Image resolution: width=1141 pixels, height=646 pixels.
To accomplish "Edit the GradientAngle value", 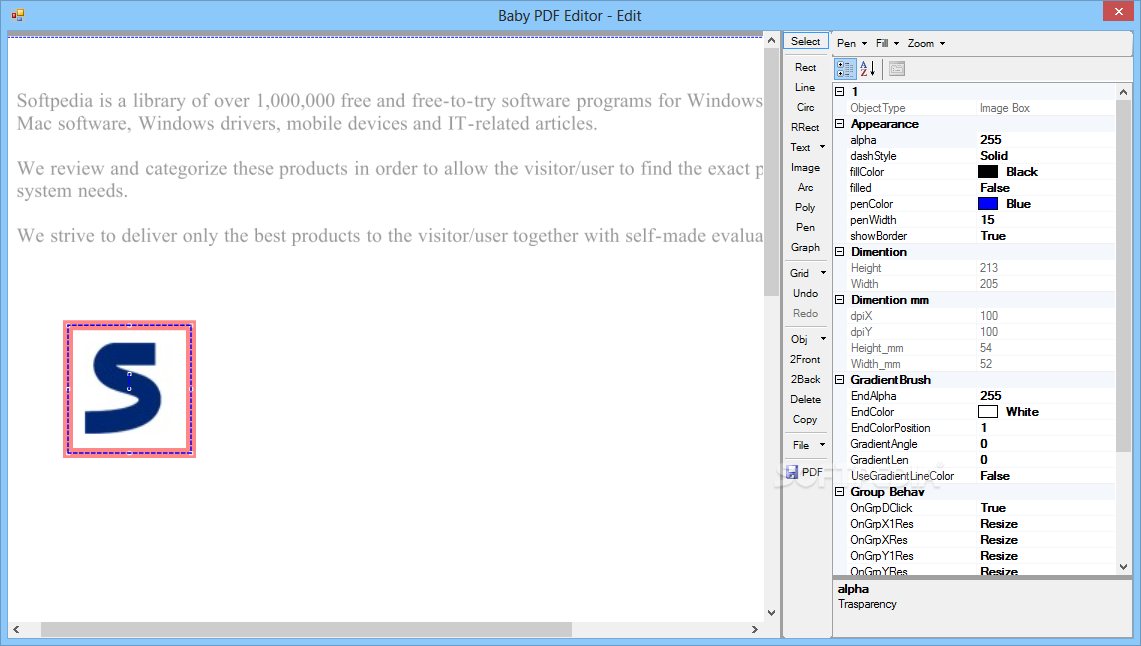I will pyautogui.click(x=984, y=444).
